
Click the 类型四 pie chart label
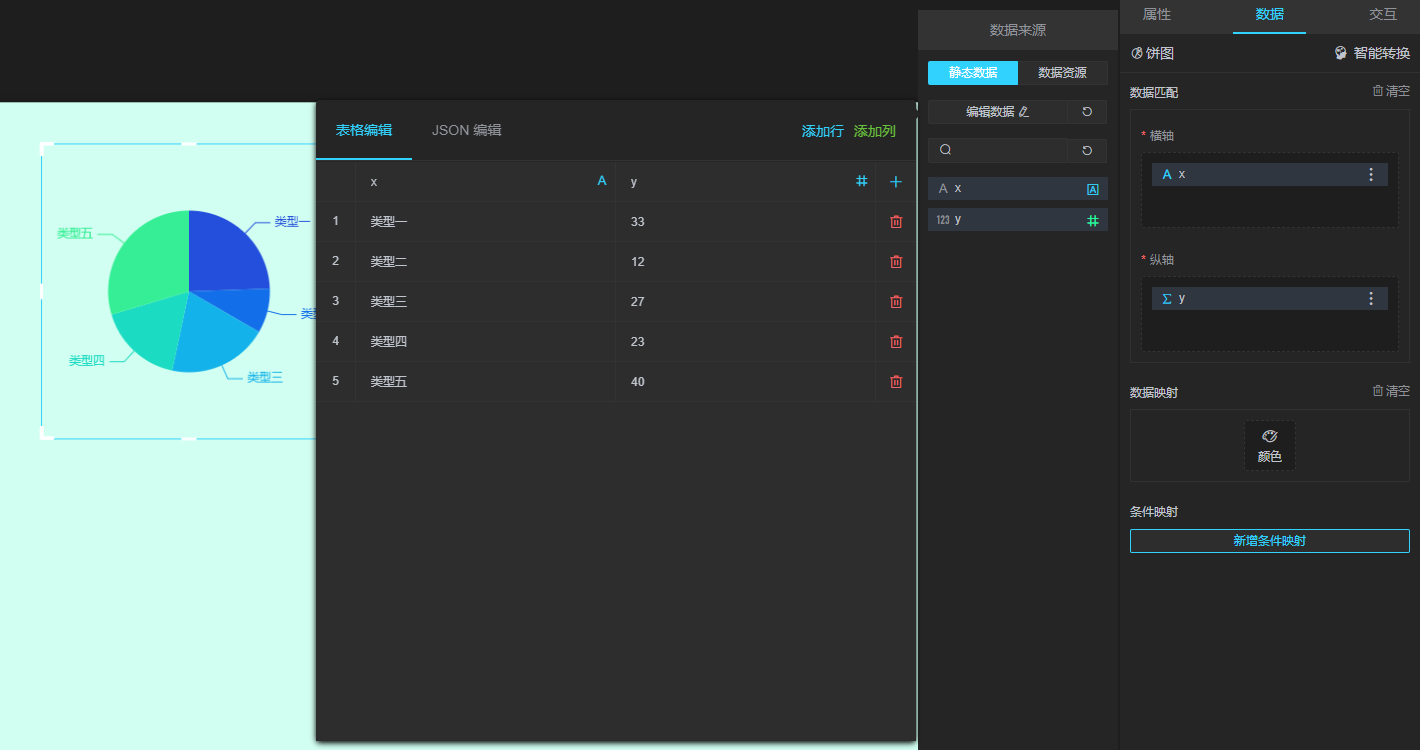[x=87, y=361]
